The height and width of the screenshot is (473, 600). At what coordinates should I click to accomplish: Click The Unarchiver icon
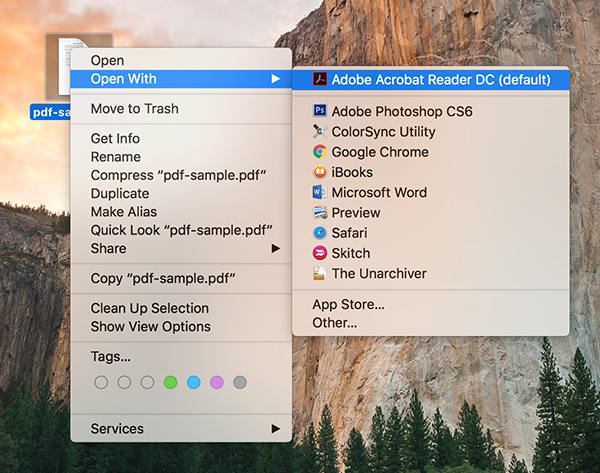(320, 273)
